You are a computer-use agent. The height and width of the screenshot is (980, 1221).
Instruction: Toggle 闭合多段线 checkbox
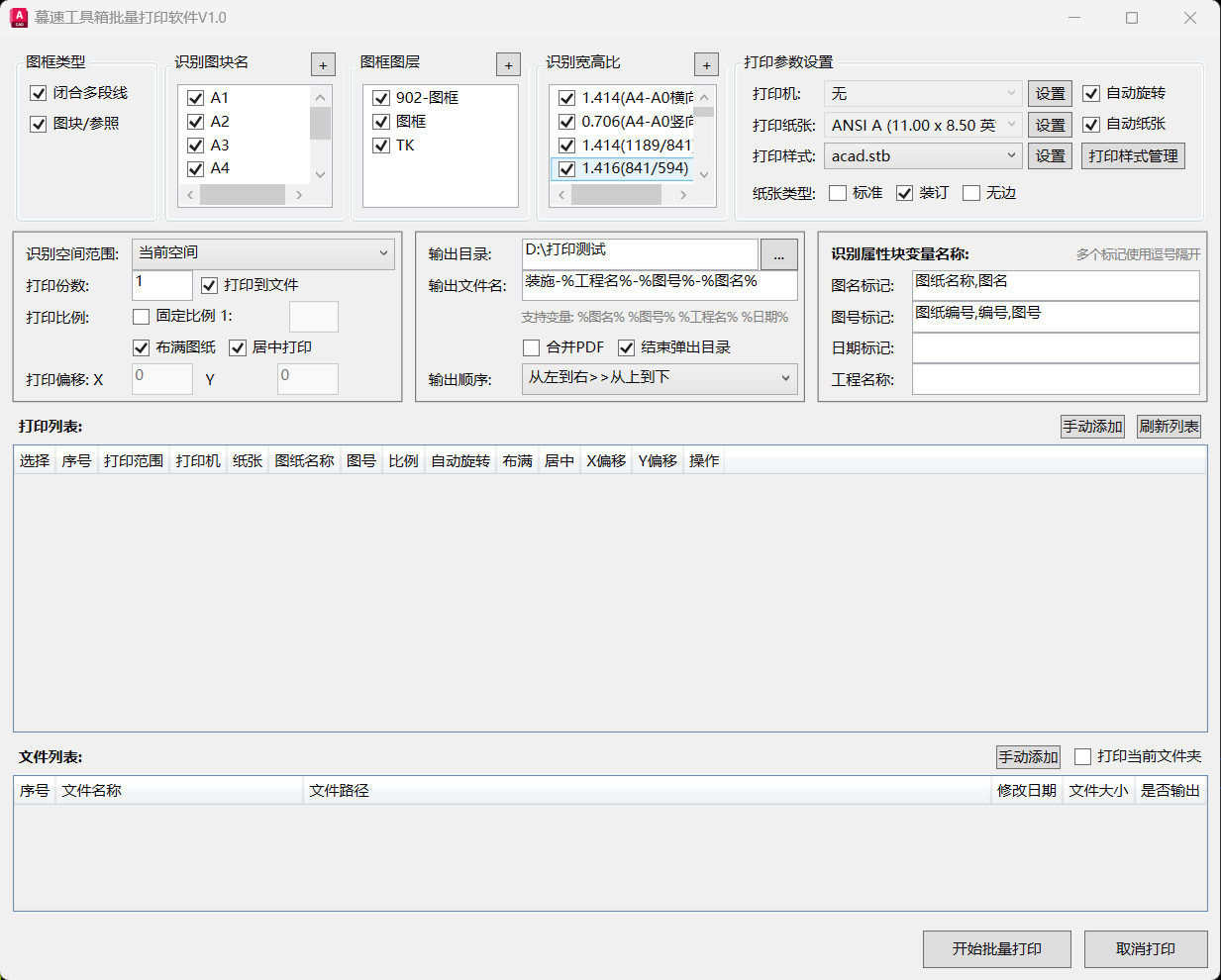39,93
